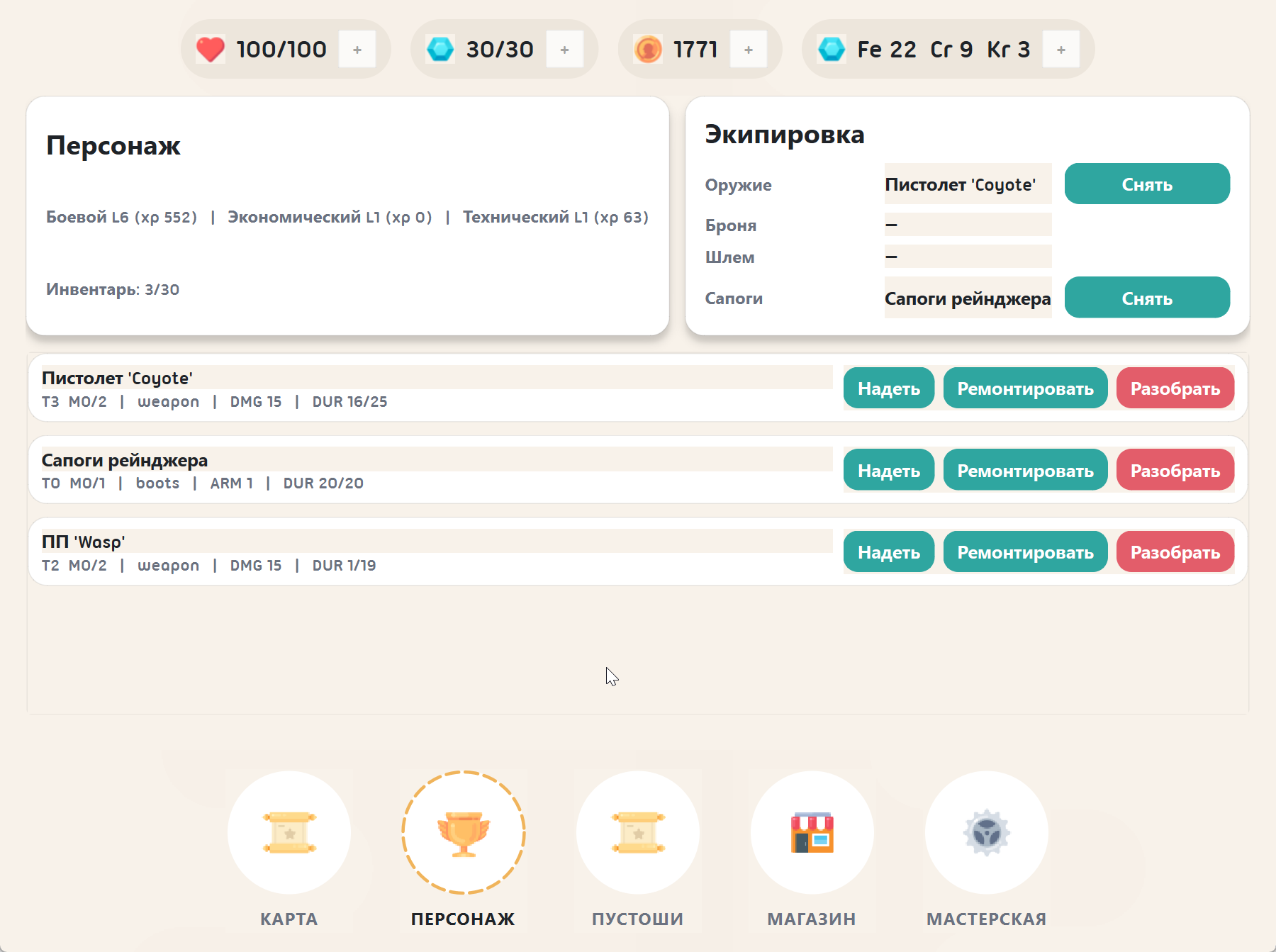This screenshot has height=952, width=1276.
Task: Dismantle the Пистолет 'Coyote' item
Action: click(x=1175, y=388)
